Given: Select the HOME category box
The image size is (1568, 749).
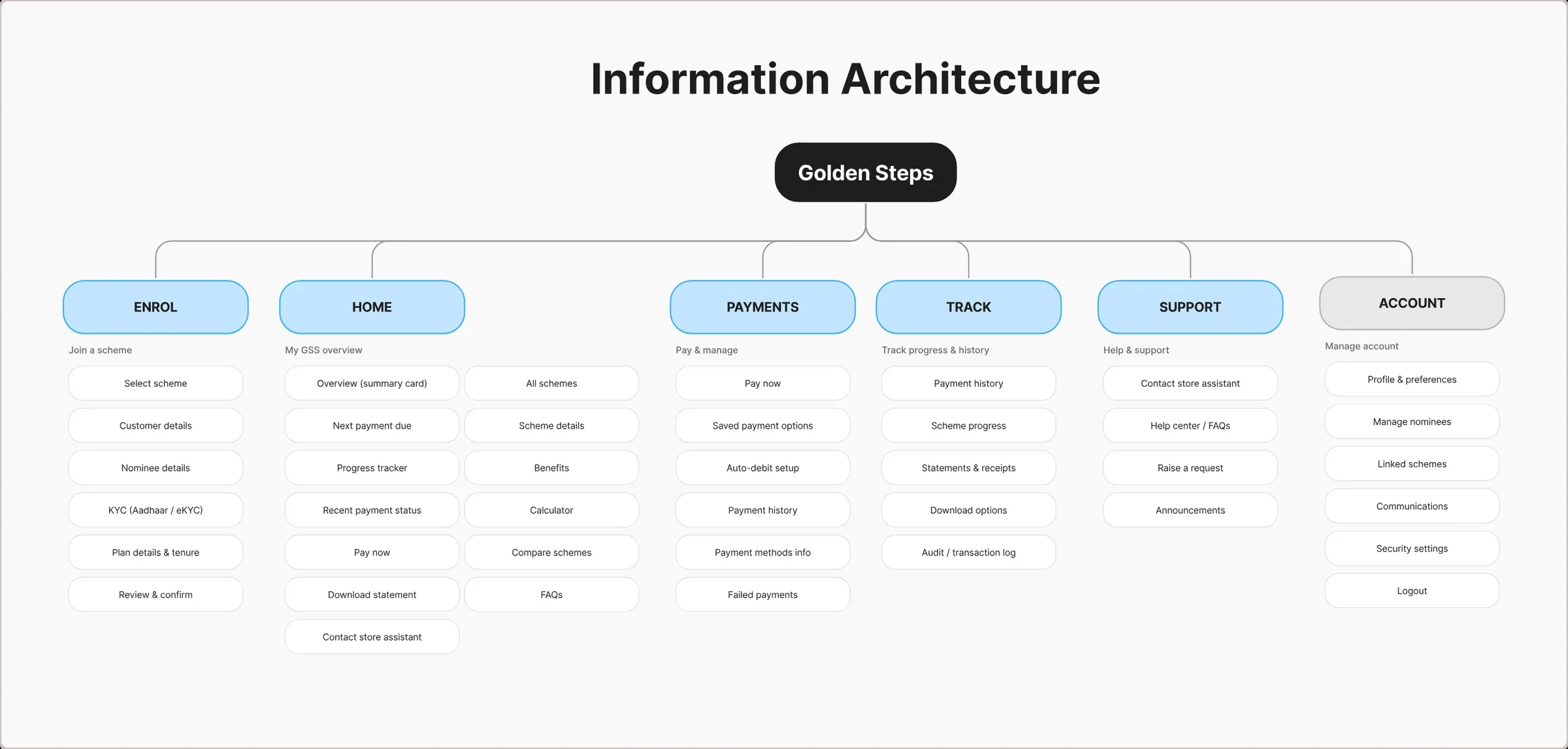Looking at the screenshot, I should (x=372, y=307).
